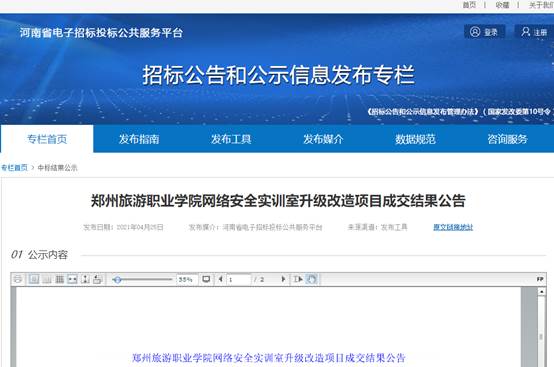Click the PDF scrollbar up arrow
The width and height of the screenshot is (554, 367).
pos(541,291)
